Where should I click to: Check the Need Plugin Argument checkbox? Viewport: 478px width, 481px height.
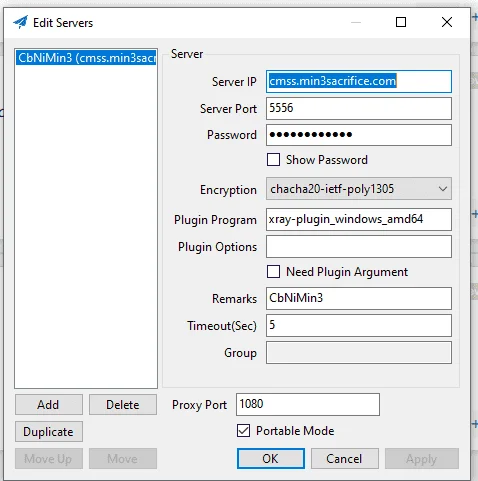273,272
